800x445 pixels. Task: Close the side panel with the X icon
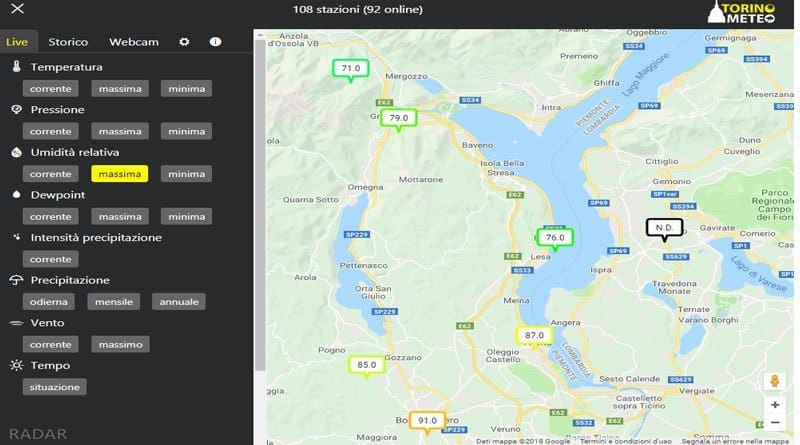coord(17,9)
